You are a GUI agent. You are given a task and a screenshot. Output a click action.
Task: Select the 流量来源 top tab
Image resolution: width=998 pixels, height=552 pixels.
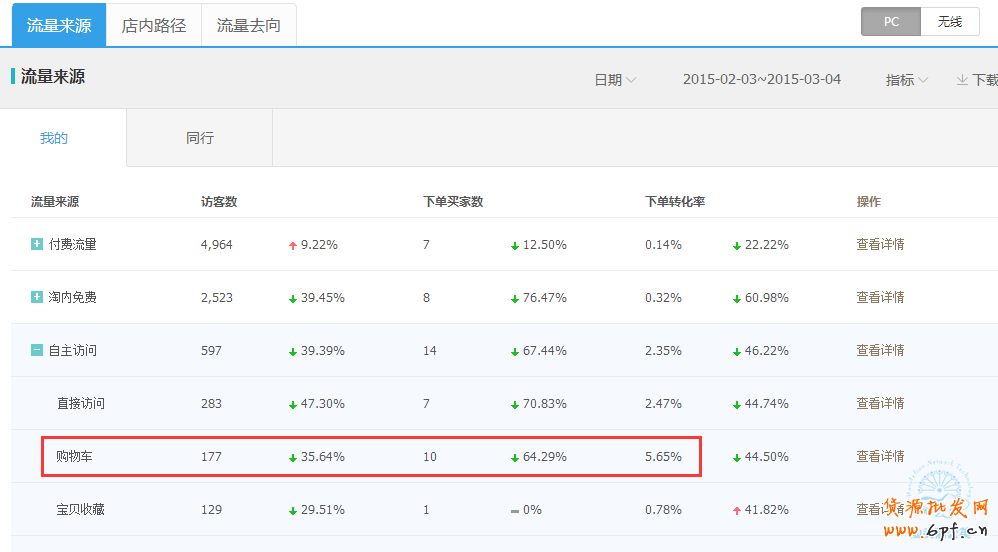(59, 25)
